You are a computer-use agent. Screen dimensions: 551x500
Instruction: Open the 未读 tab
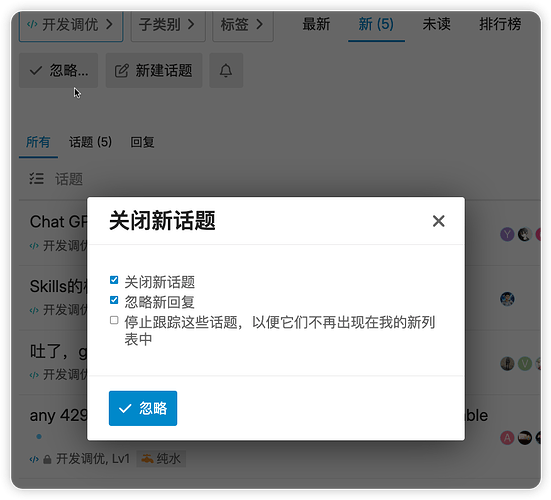(x=436, y=25)
